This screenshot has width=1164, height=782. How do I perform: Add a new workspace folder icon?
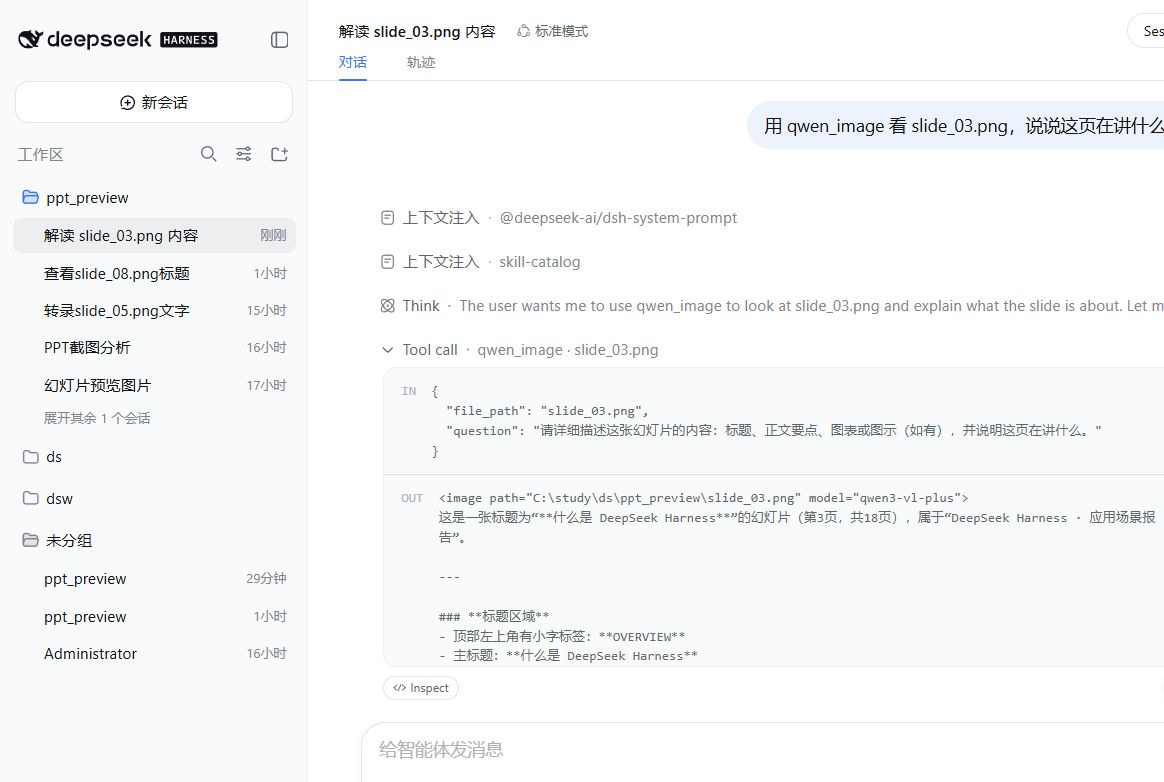[279, 154]
